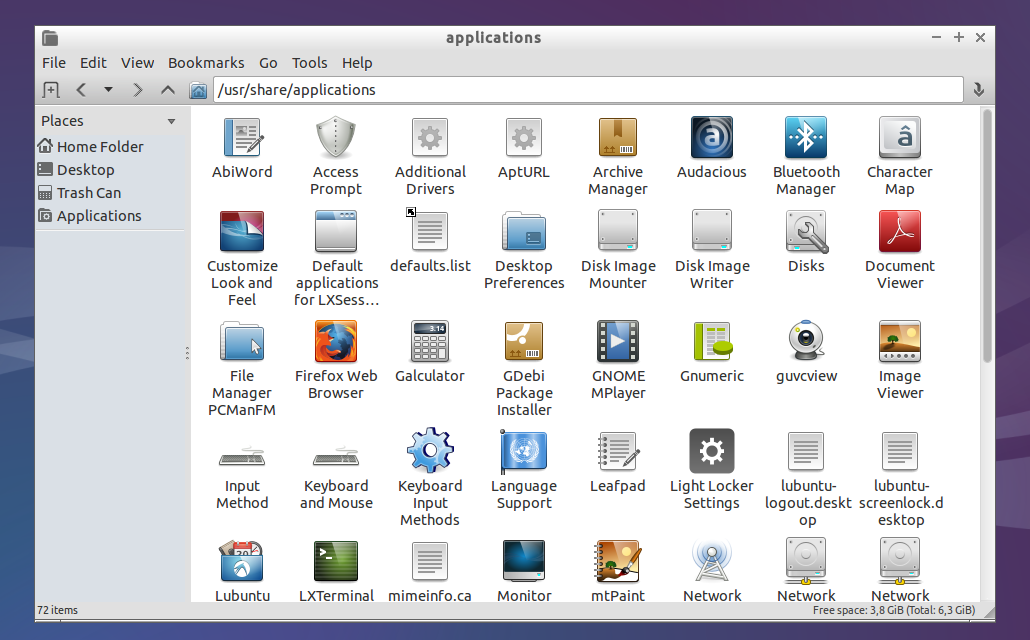Click the /usr/share/applications path field
This screenshot has width=1030, height=640.
(x=588, y=89)
